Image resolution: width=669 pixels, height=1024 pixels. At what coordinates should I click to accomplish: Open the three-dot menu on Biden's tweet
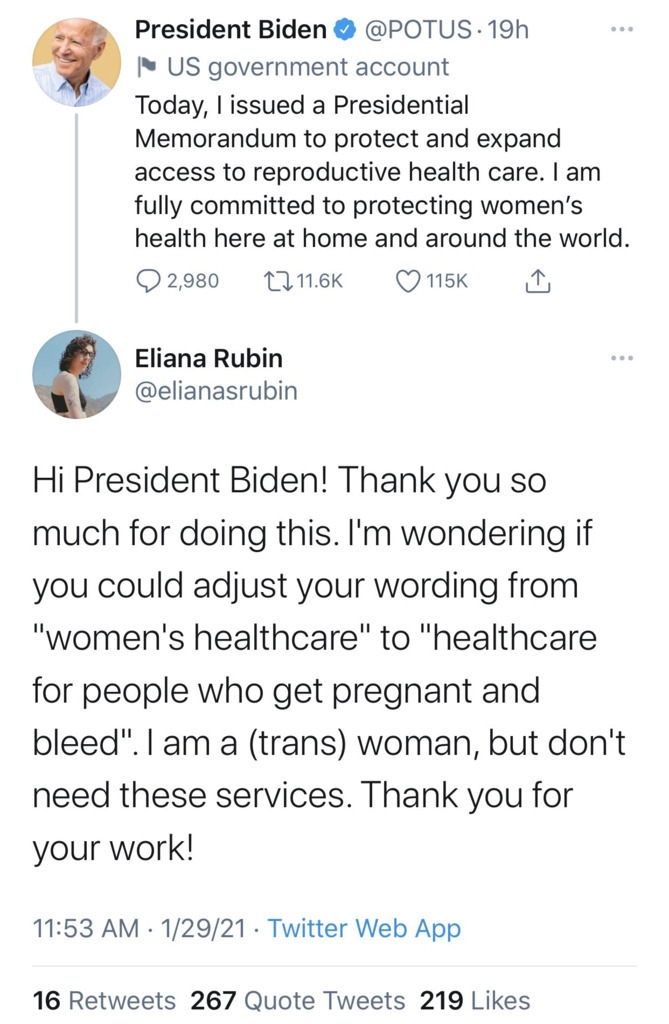pyautogui.click(x=622, y=30)
